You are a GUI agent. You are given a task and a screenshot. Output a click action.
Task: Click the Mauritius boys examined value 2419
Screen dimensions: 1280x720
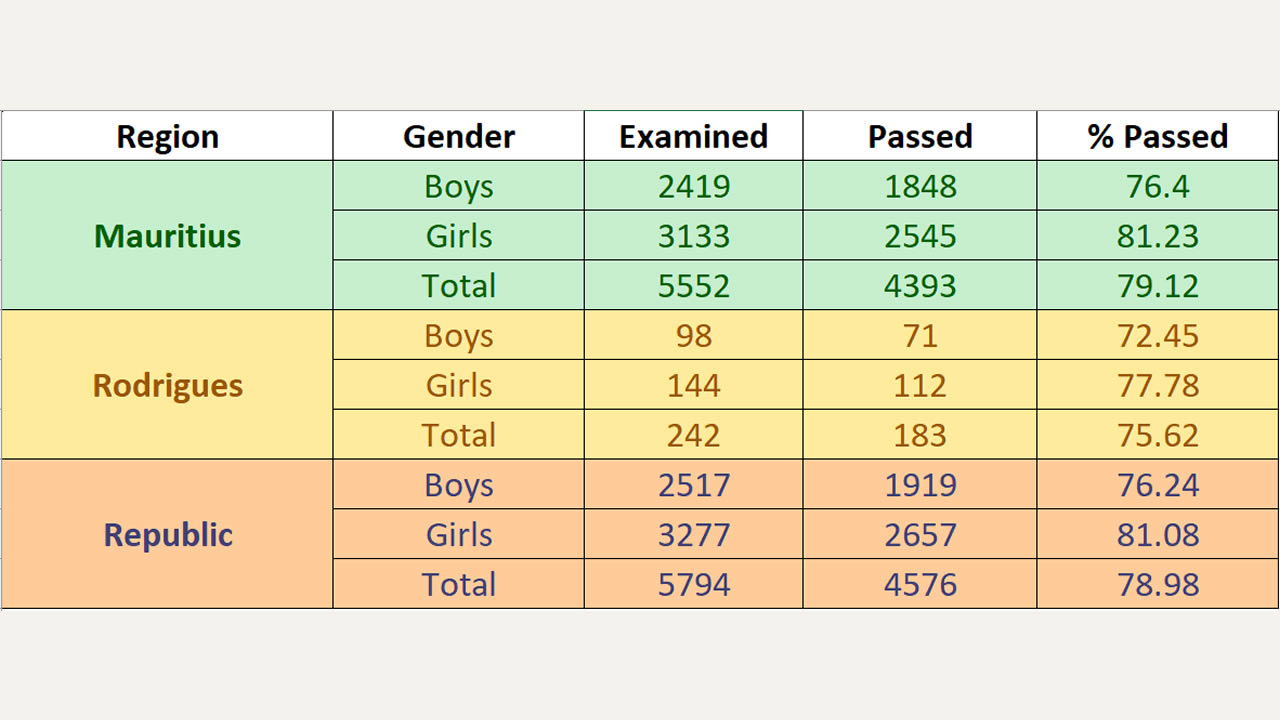pos(693,186)
